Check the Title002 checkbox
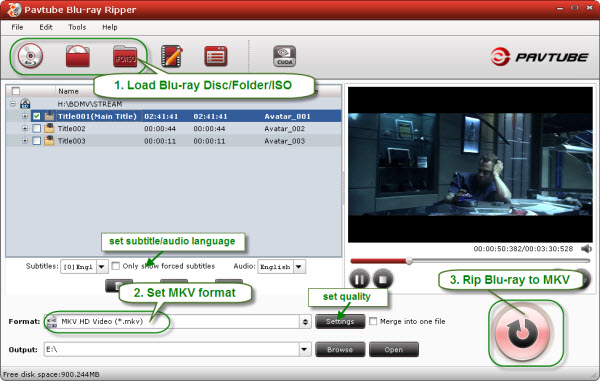This screenshot has height=381, width=600. point(36,129)
